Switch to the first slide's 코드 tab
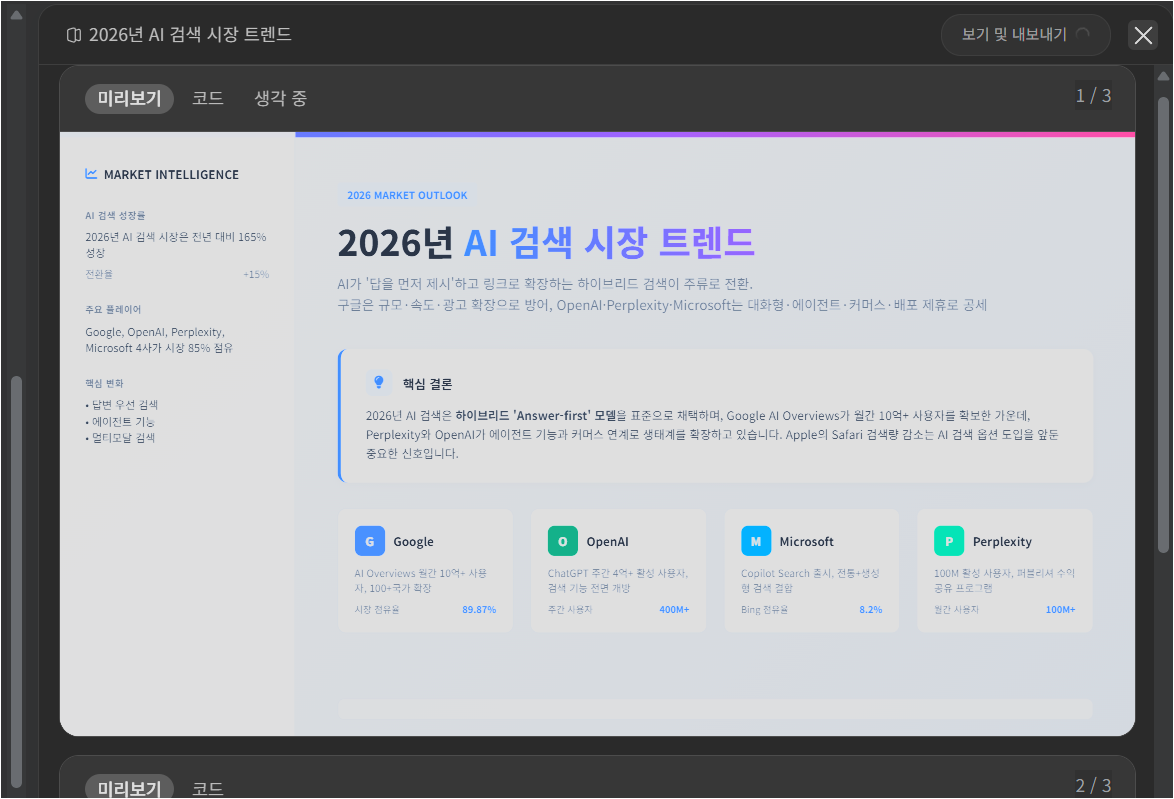 click(207, 98)
